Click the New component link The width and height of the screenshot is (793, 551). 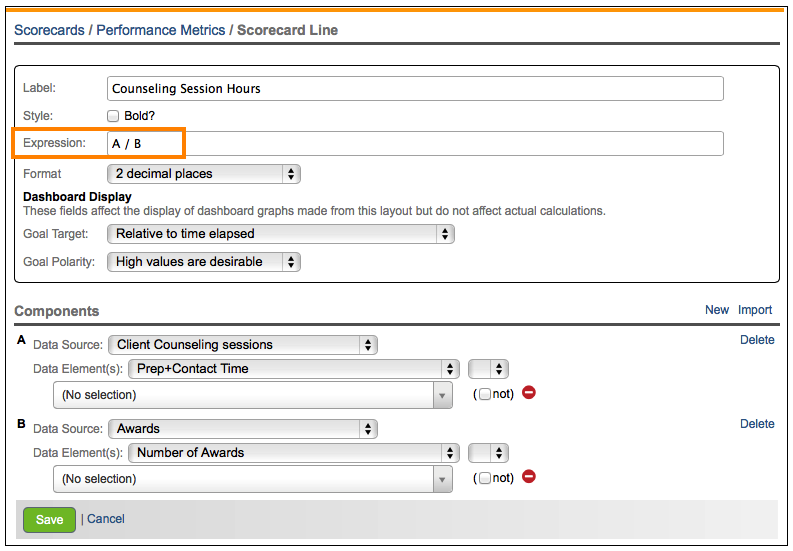[717, 310]
